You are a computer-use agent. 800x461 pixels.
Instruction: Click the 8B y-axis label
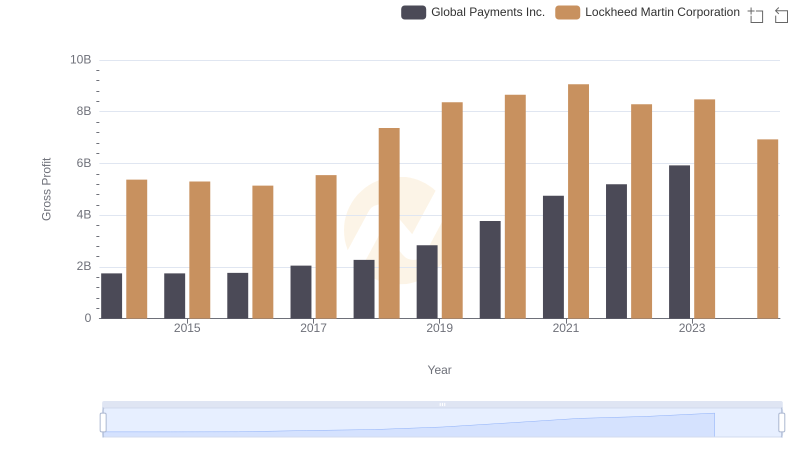(x=84, y=111)
